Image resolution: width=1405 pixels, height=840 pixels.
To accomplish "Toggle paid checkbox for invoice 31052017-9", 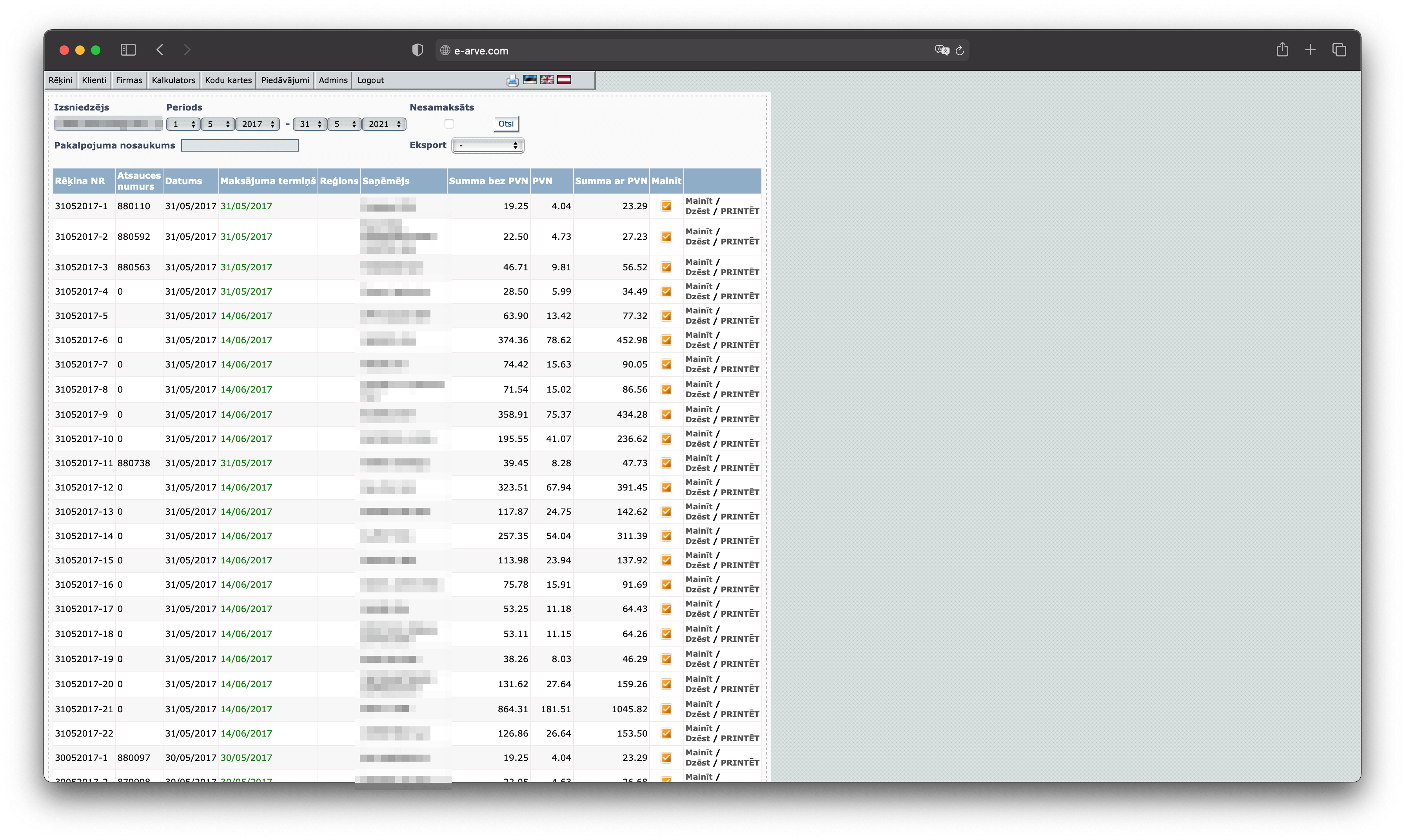I will [666, 415].
